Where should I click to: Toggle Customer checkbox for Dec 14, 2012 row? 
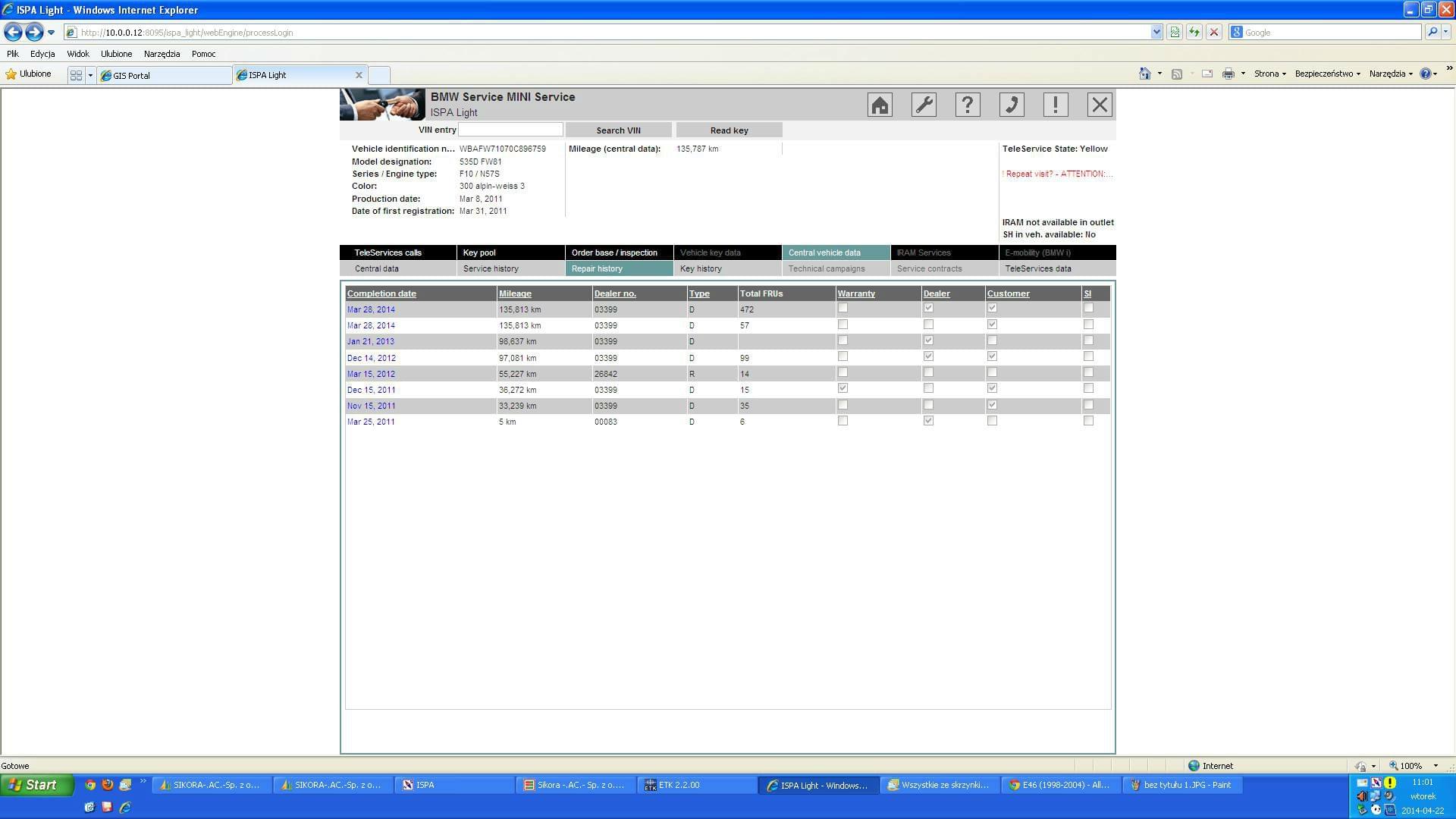992,356
